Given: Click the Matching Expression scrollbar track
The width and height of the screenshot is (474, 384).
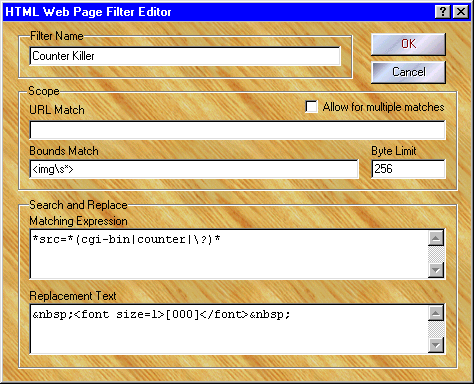Looking at the screenshot, I should 436,254.
